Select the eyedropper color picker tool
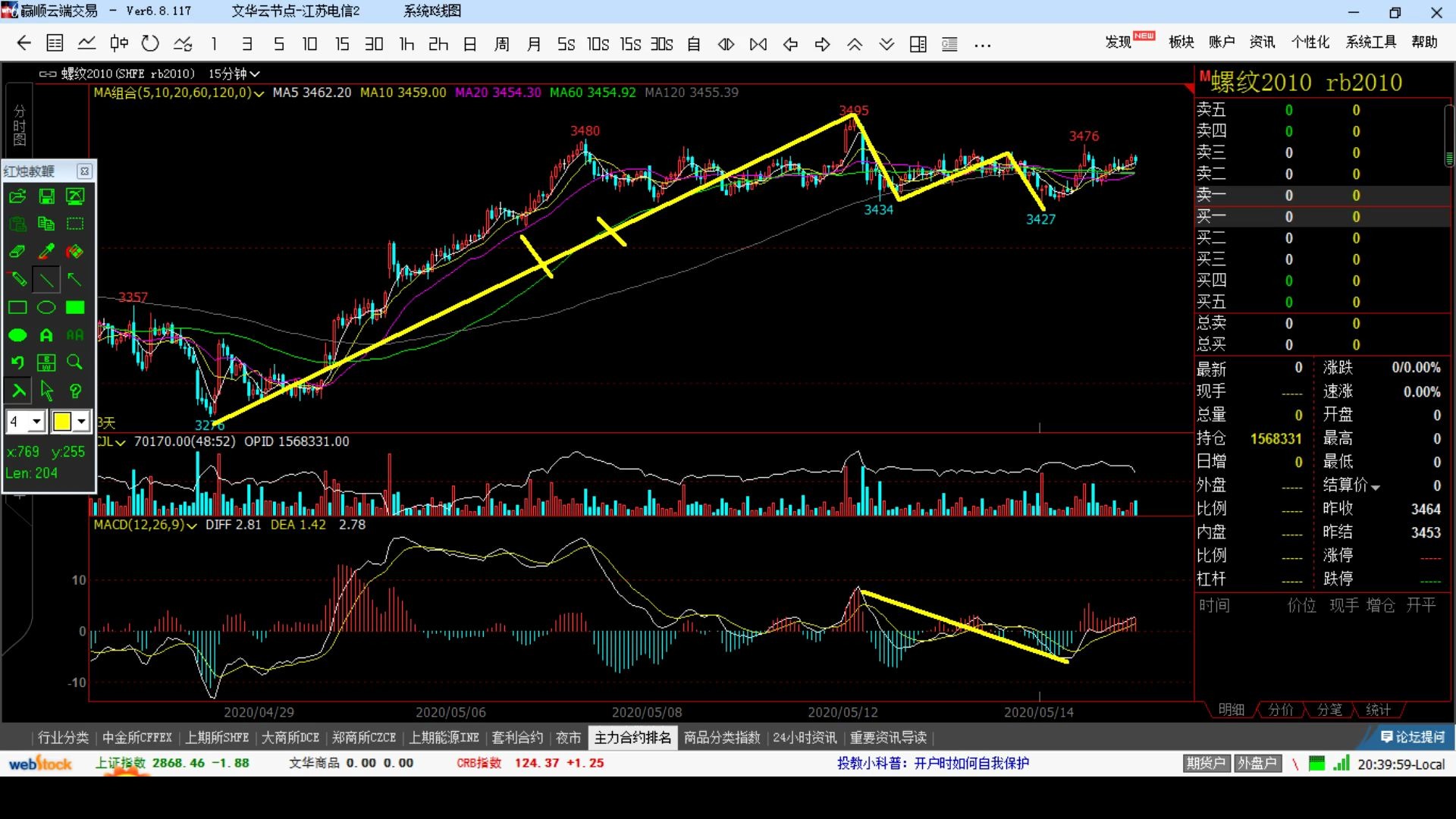This screenshot has height=819, width=1456. [x=46, y=251]
